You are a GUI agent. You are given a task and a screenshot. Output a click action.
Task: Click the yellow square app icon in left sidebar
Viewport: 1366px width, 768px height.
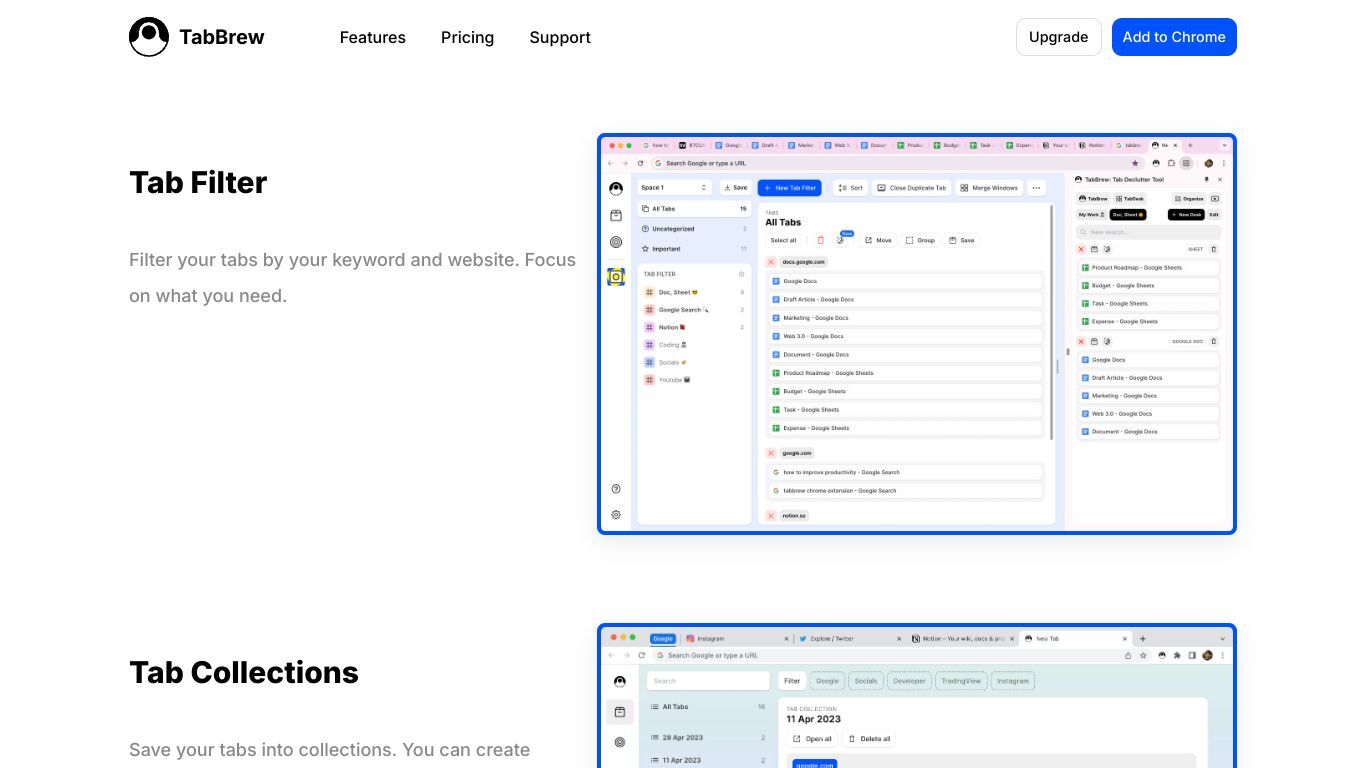pyautogui.click(x=616, y=277)
